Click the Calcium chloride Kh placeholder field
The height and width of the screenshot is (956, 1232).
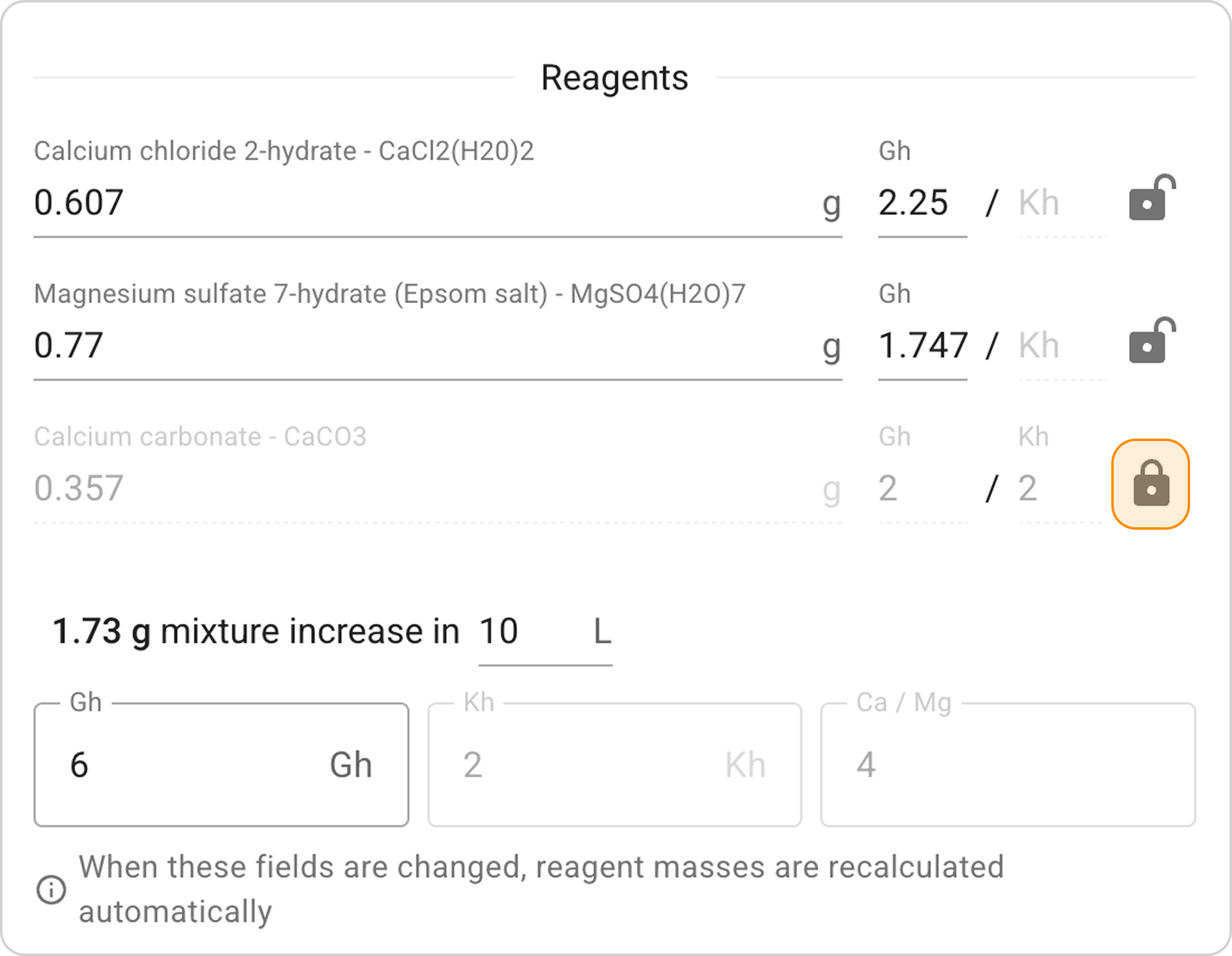pos(1061,203)
